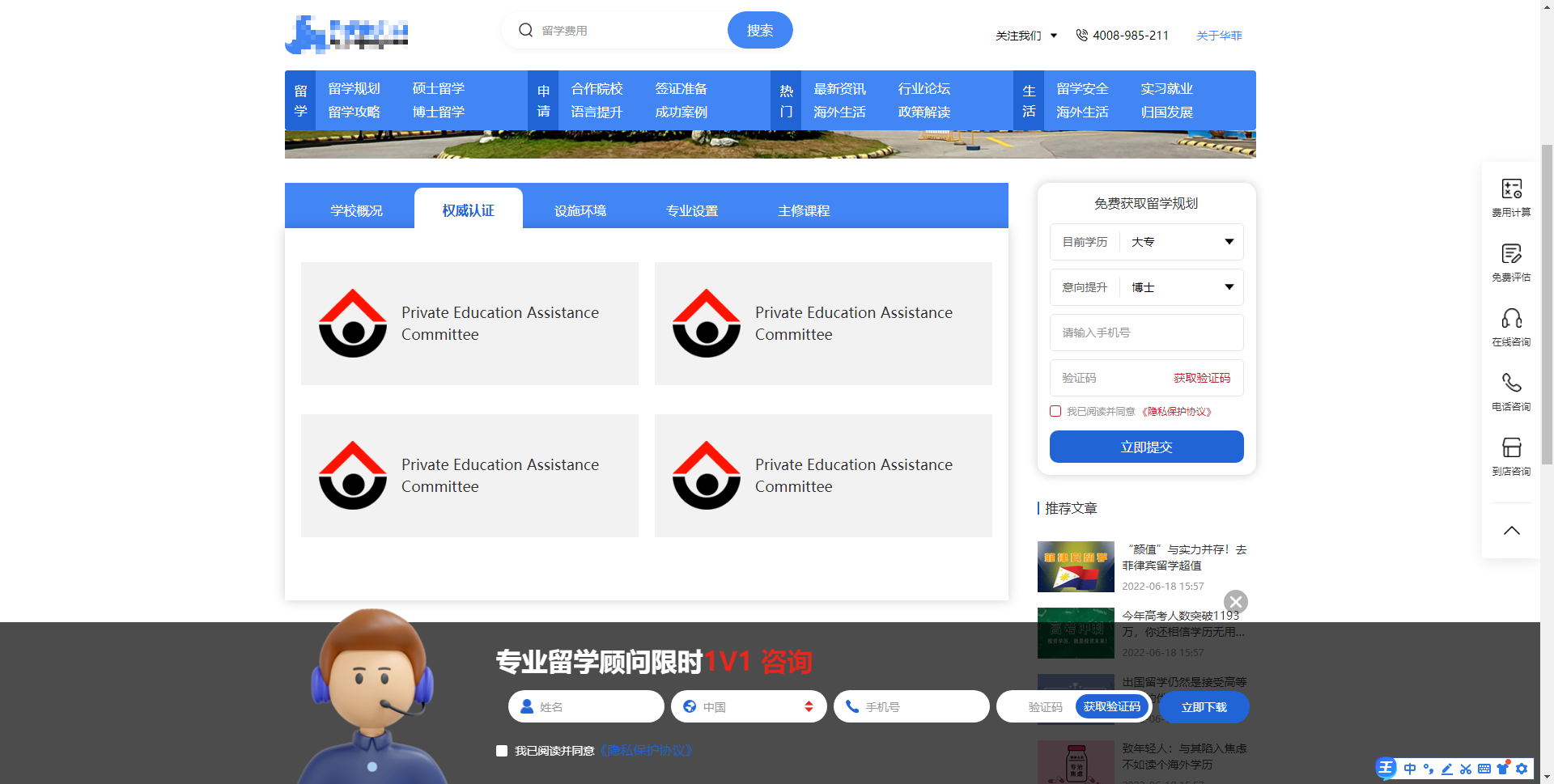
Task: Click the phone icon beside 4008-985-211
Action: click(1081, 35)
